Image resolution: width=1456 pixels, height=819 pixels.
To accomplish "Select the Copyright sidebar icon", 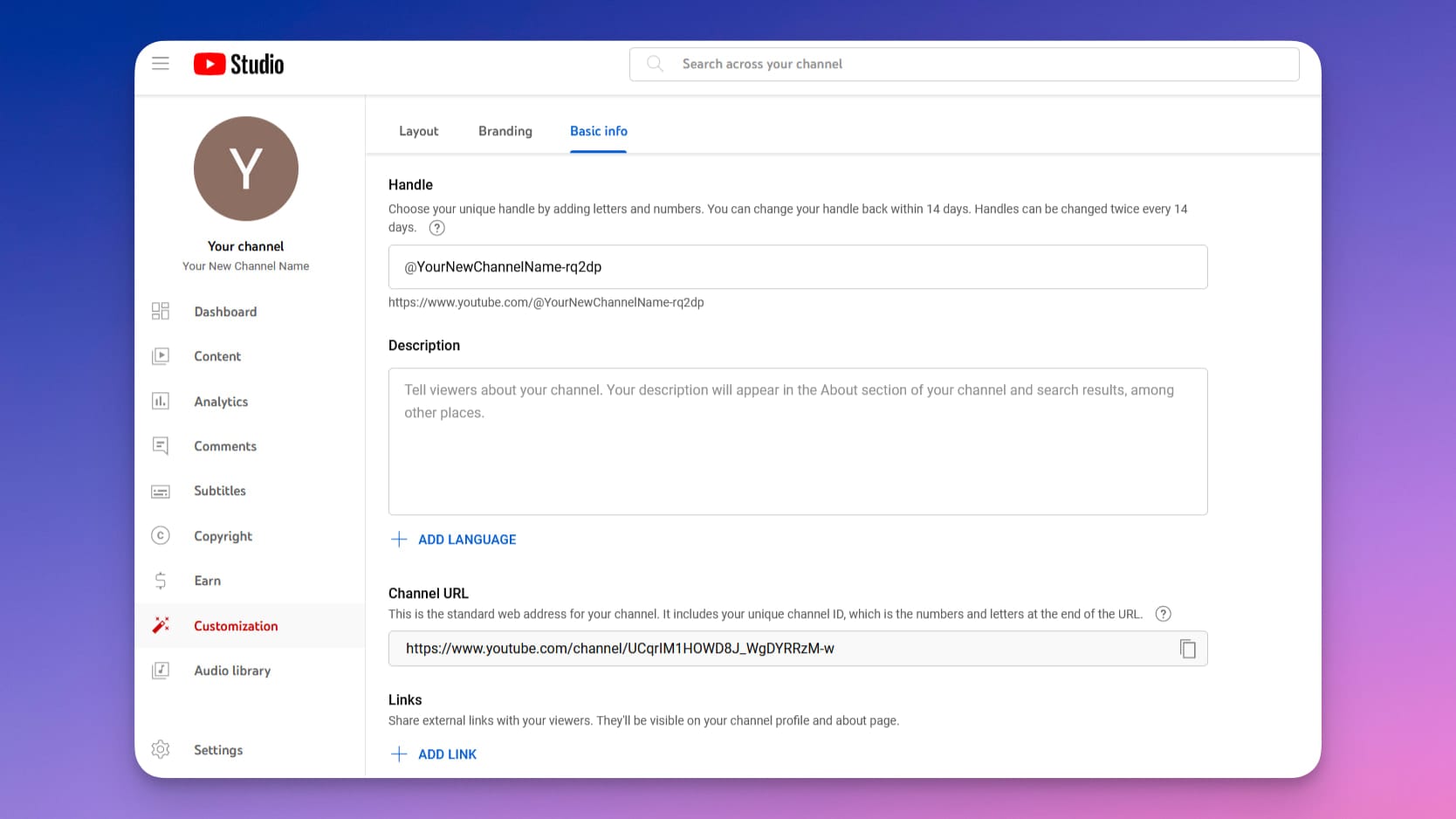I will pos(161,535).
